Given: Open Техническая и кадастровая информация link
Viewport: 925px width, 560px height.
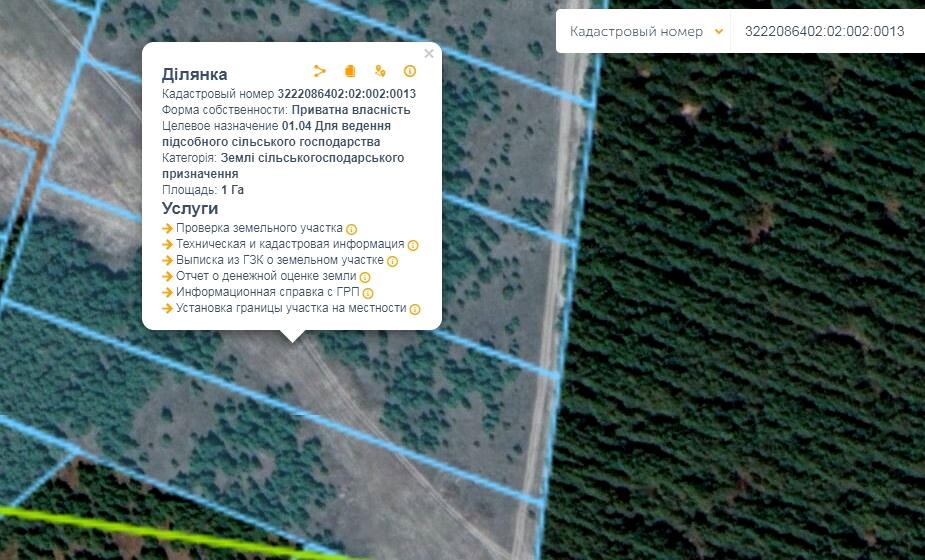Looking at the screenshot, I should (x=289, y=244).
